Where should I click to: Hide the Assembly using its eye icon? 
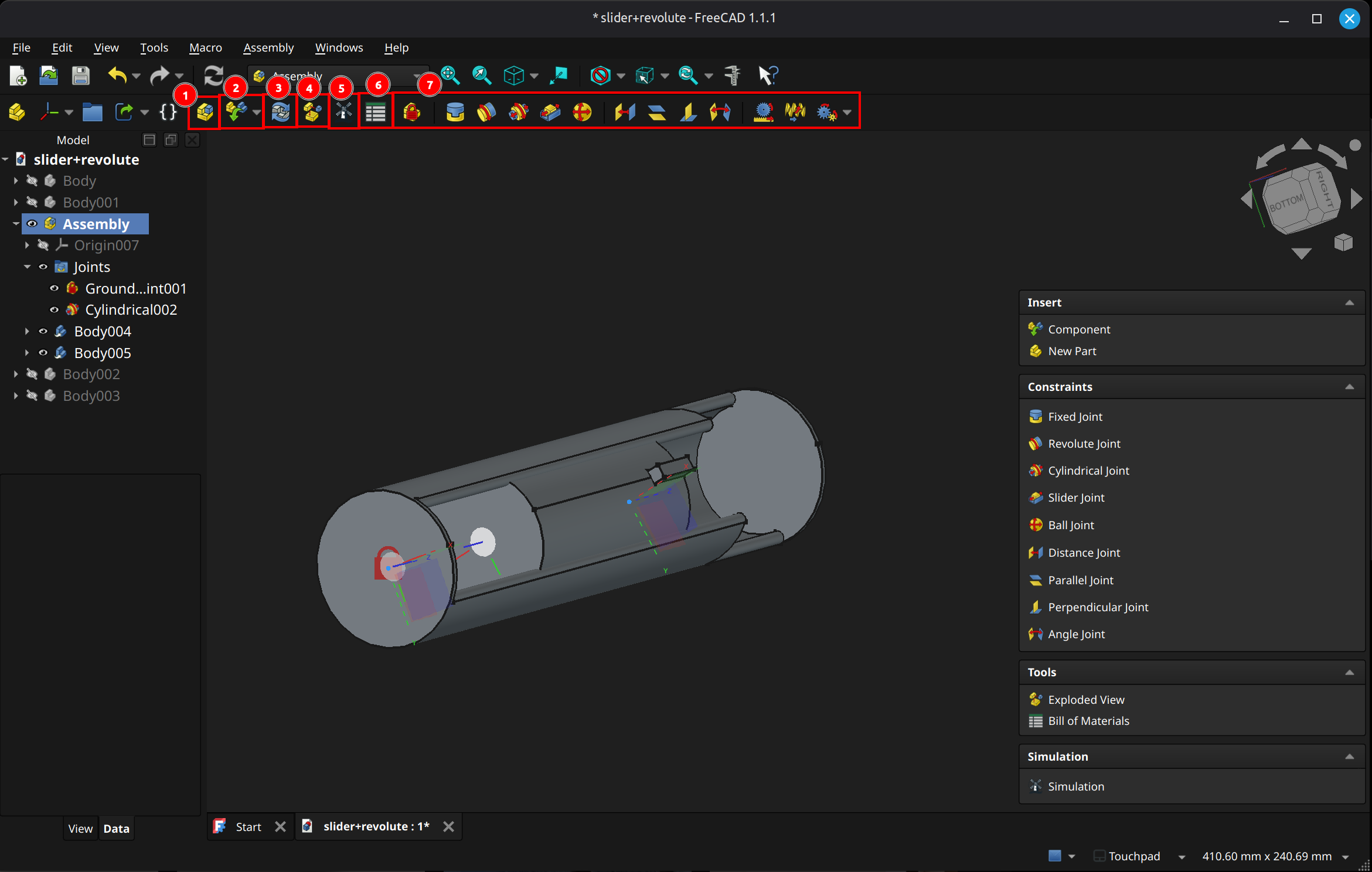[x=32, y=224]
